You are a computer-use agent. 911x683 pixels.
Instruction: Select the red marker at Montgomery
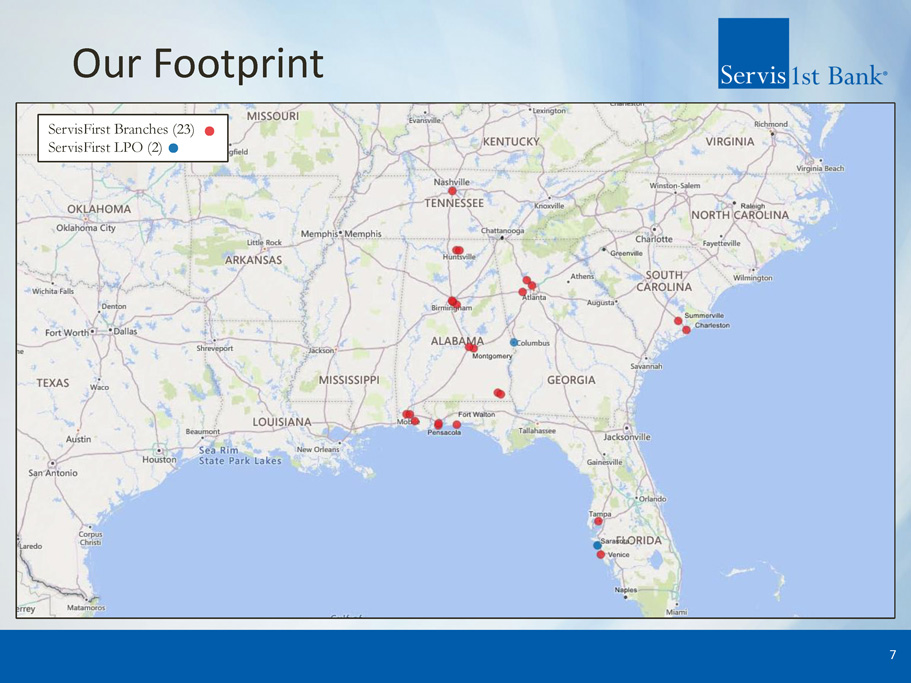[471, 347]
